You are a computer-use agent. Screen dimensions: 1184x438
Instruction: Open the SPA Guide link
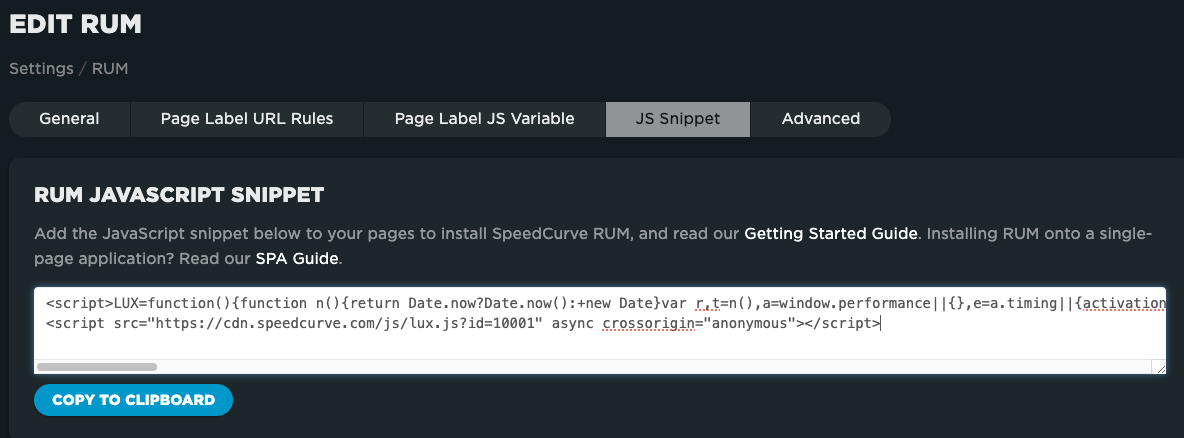tap(297, 258)
